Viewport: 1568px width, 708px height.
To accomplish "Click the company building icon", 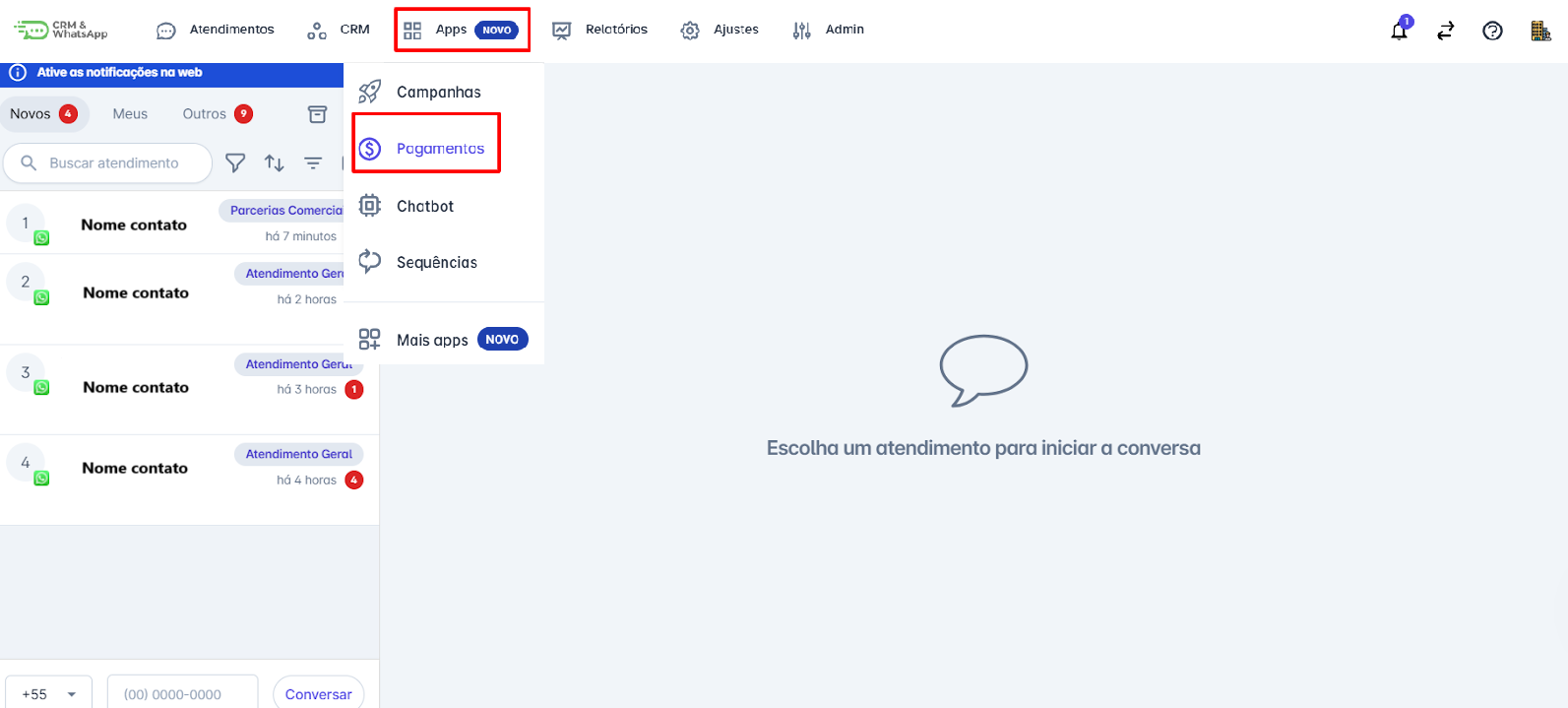I will tap(1540, 31).
